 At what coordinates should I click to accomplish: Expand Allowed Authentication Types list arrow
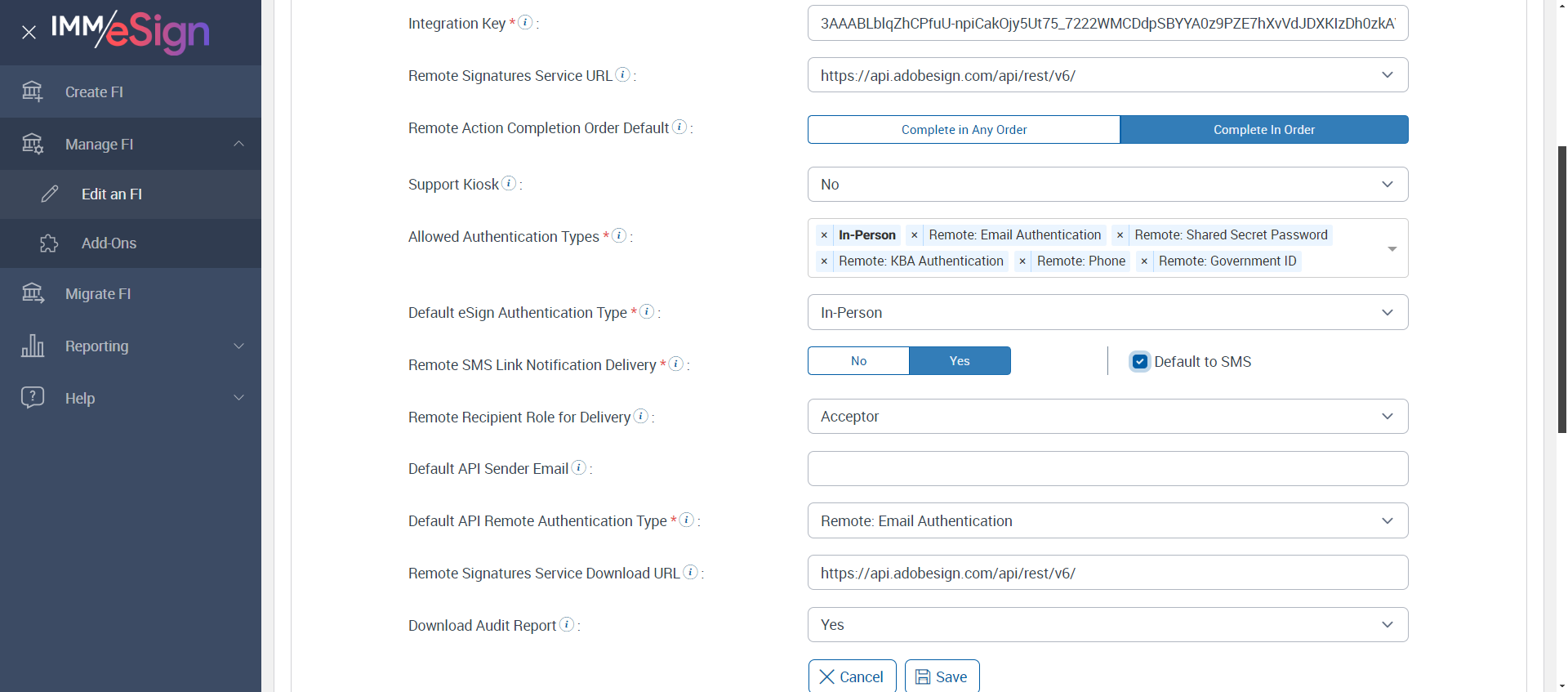pos(1392,248)
